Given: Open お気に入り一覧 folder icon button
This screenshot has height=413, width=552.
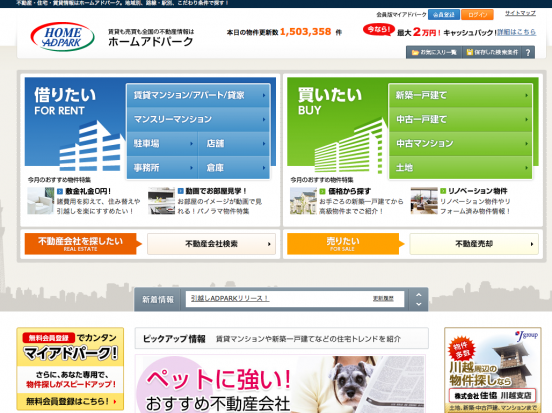Looking at the screenshot, I should (434, 52).
